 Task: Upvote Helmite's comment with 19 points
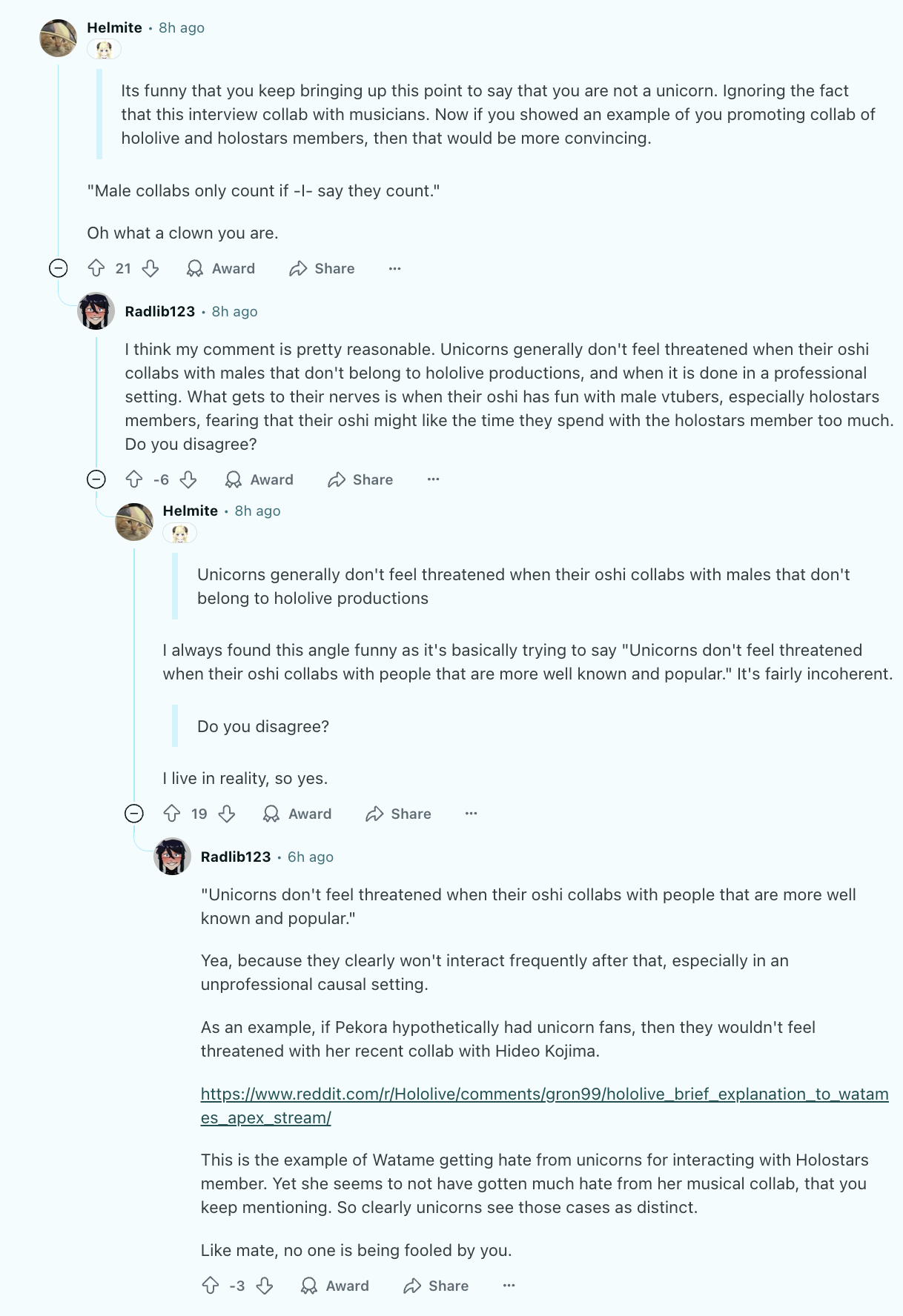pos(172,814)
